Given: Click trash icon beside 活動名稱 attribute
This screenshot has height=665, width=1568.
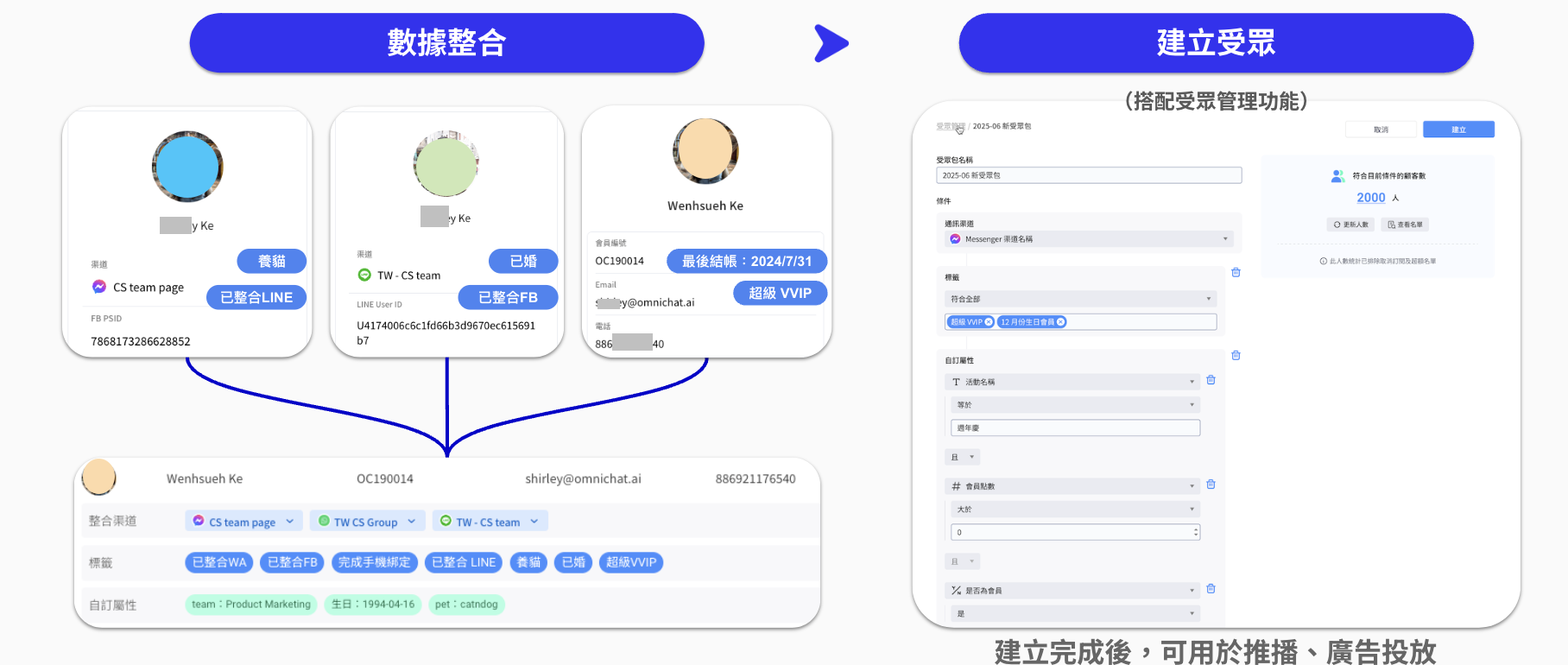Looking at the screenshot, I should tap(1211, 381).
